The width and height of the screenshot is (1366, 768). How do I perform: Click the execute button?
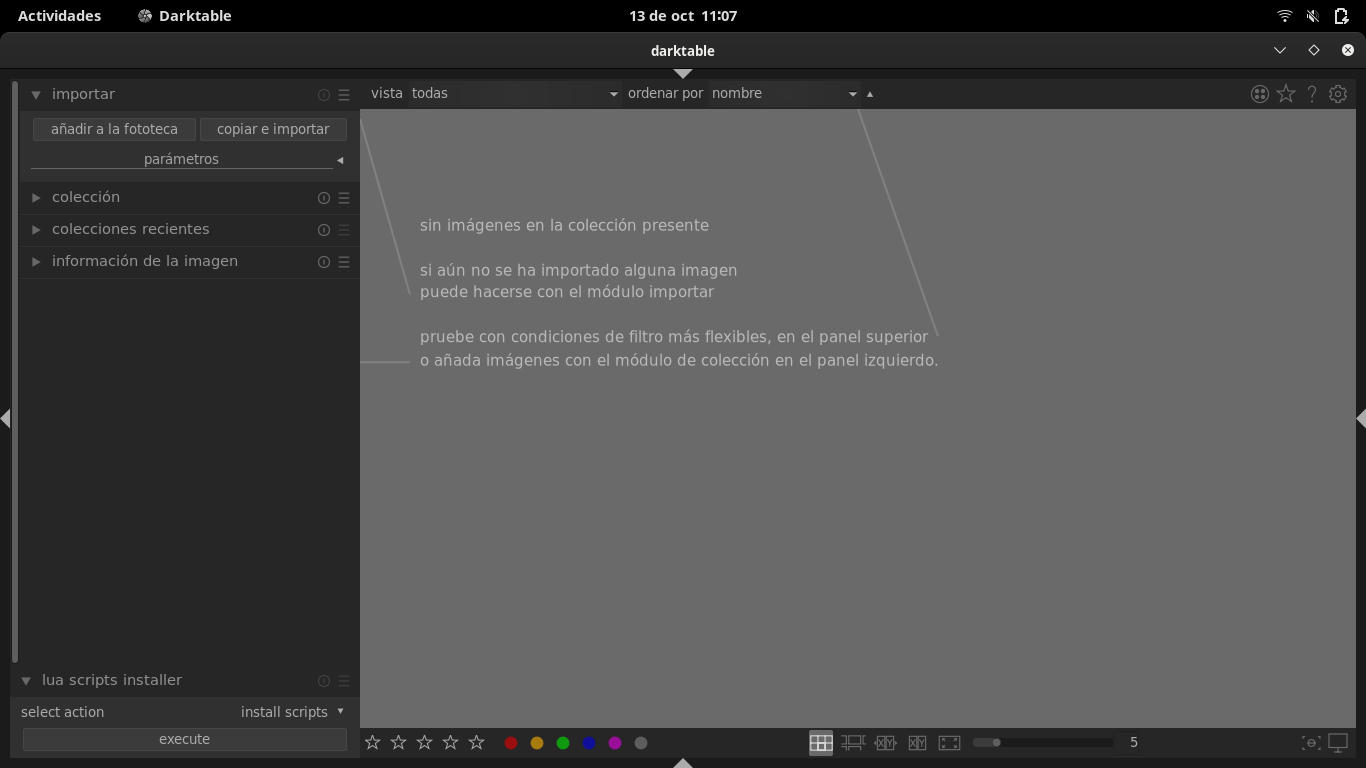[185, 739]
